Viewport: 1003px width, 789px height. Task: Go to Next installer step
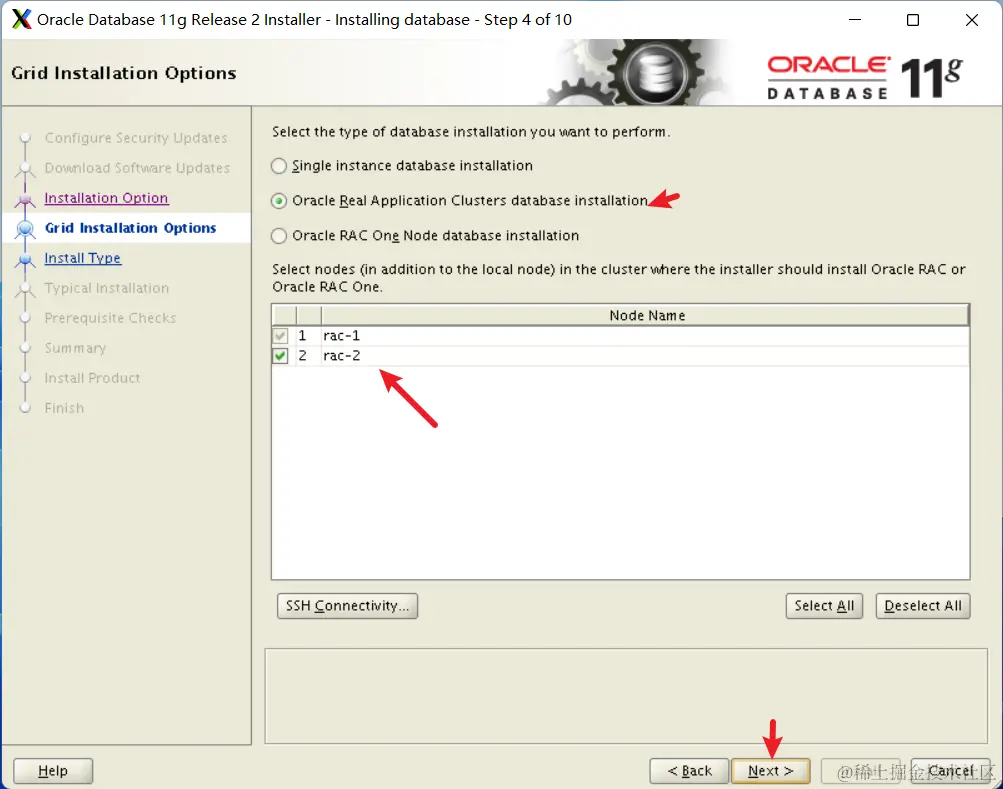click(x=770, y=771)
